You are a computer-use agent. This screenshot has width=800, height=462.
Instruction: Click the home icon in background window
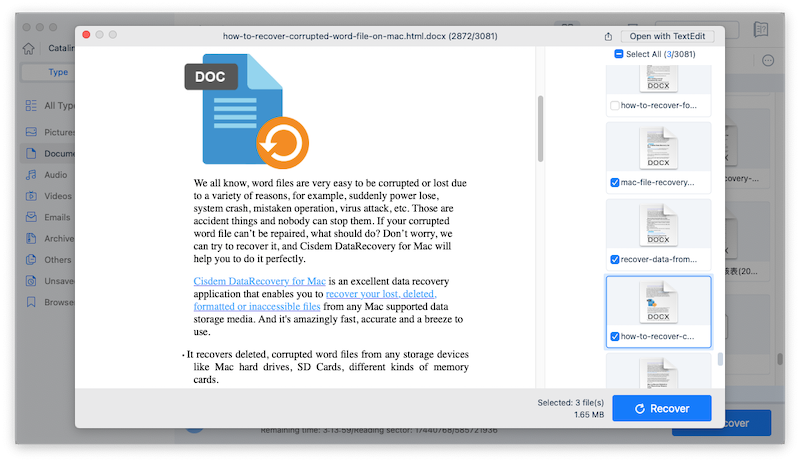[29, 48]
